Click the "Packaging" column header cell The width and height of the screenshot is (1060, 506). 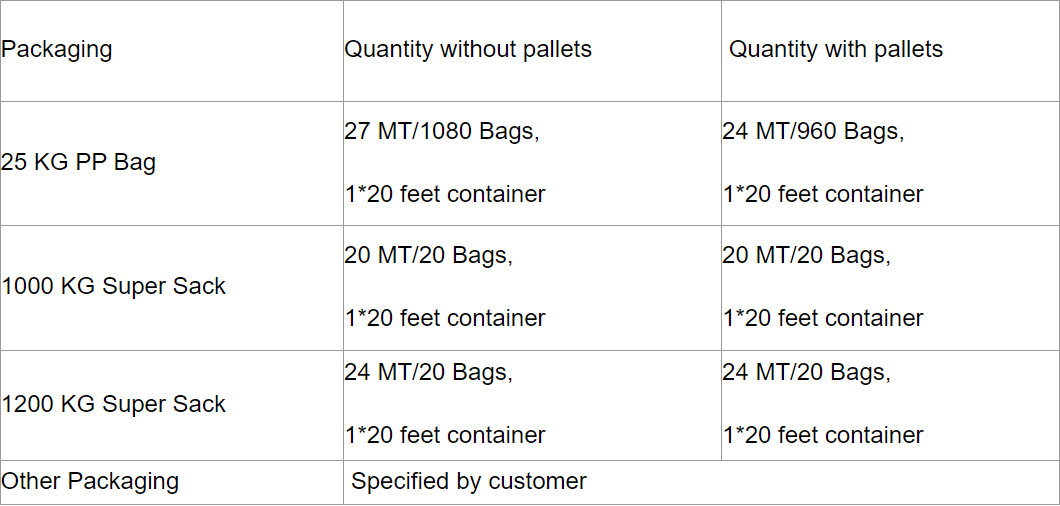57,50
